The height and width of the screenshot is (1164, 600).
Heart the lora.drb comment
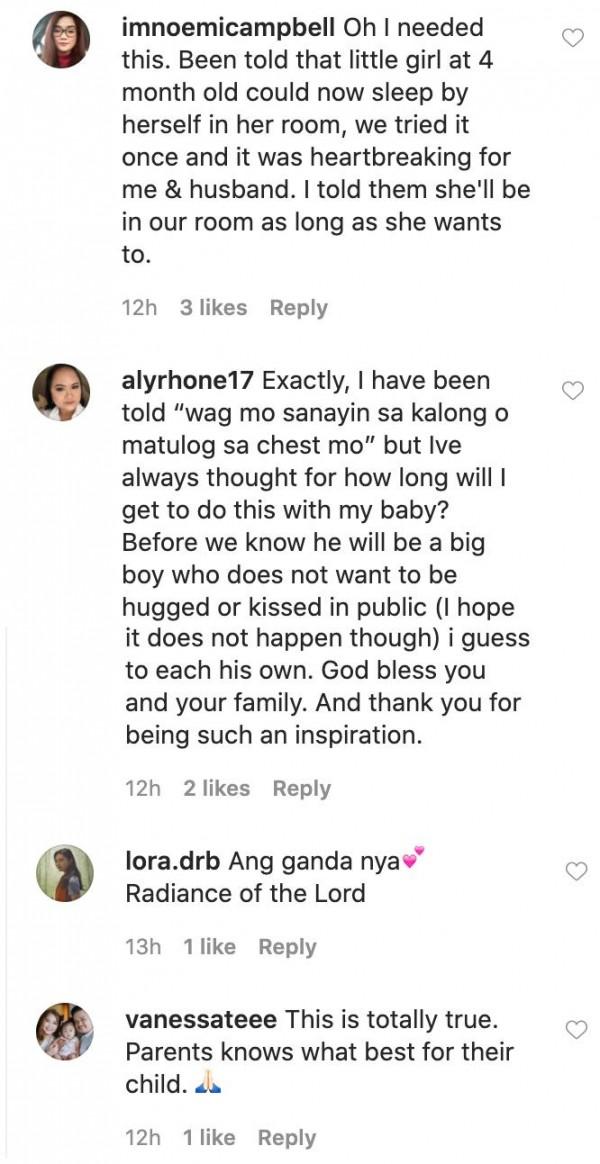576,871
